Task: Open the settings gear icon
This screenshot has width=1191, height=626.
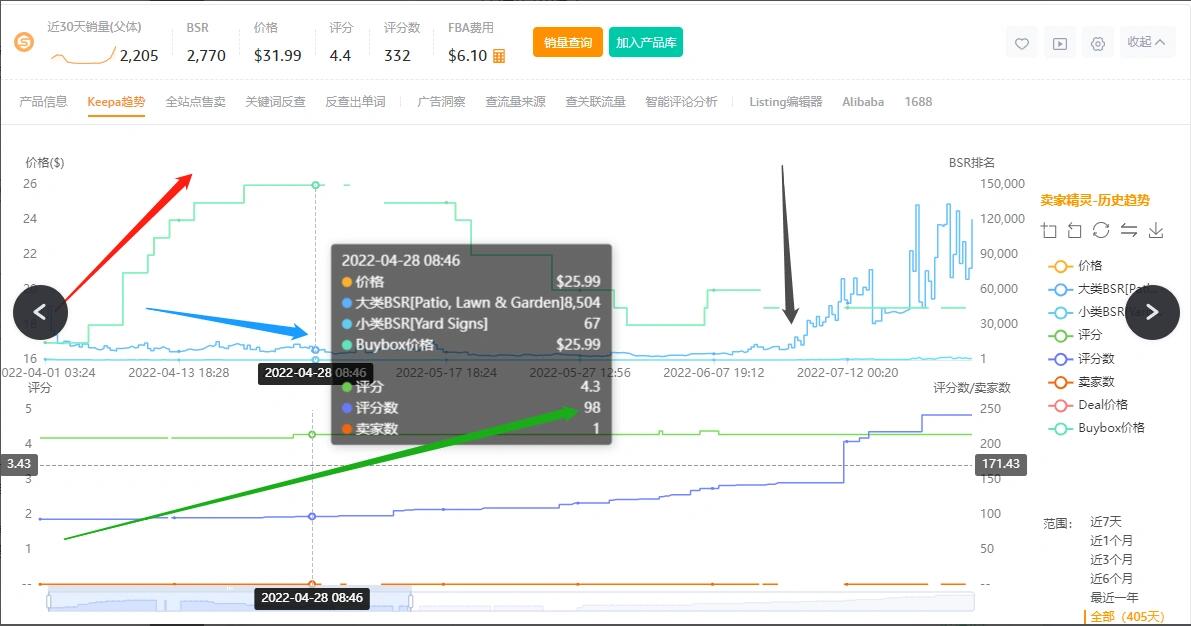Action: tap(1098, 43)
